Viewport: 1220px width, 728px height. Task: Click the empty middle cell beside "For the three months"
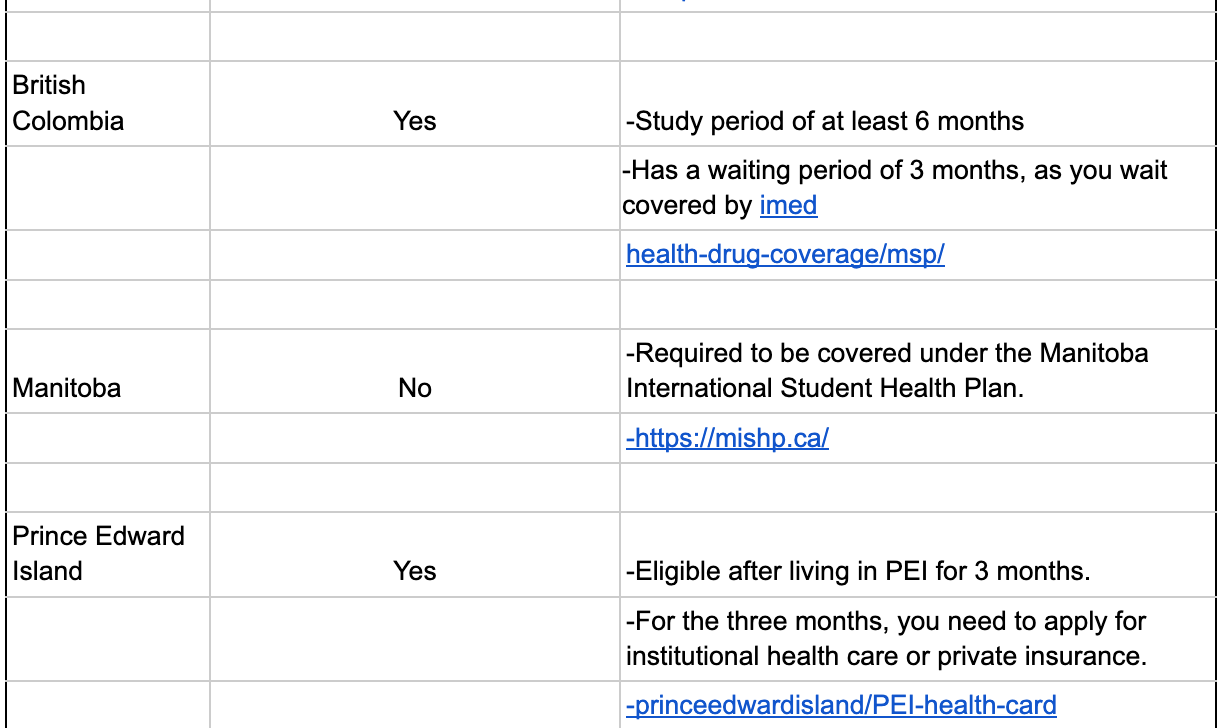pos(414,639)
